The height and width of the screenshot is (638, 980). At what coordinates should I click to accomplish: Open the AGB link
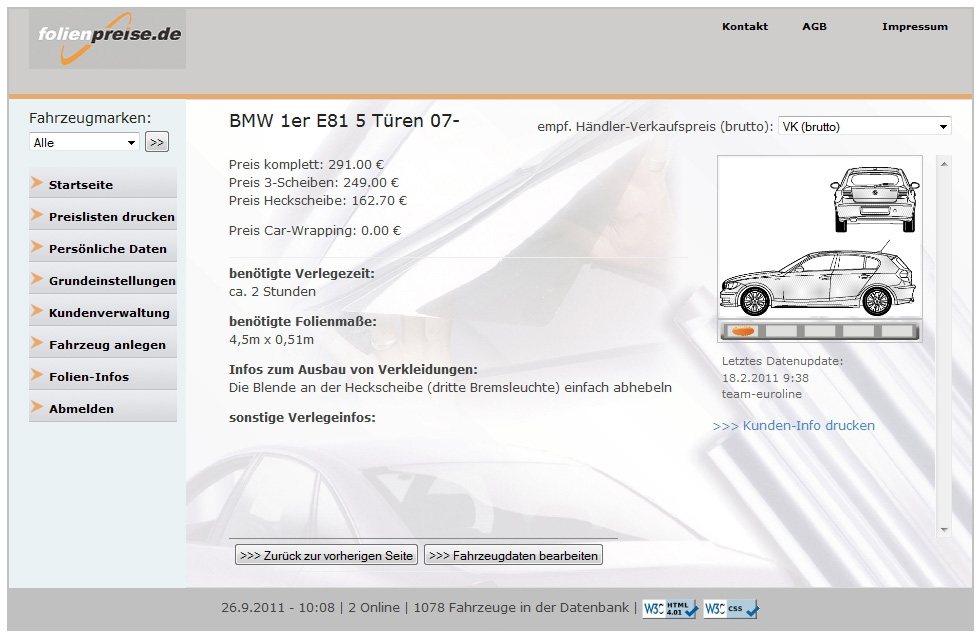tap(814, 26)
